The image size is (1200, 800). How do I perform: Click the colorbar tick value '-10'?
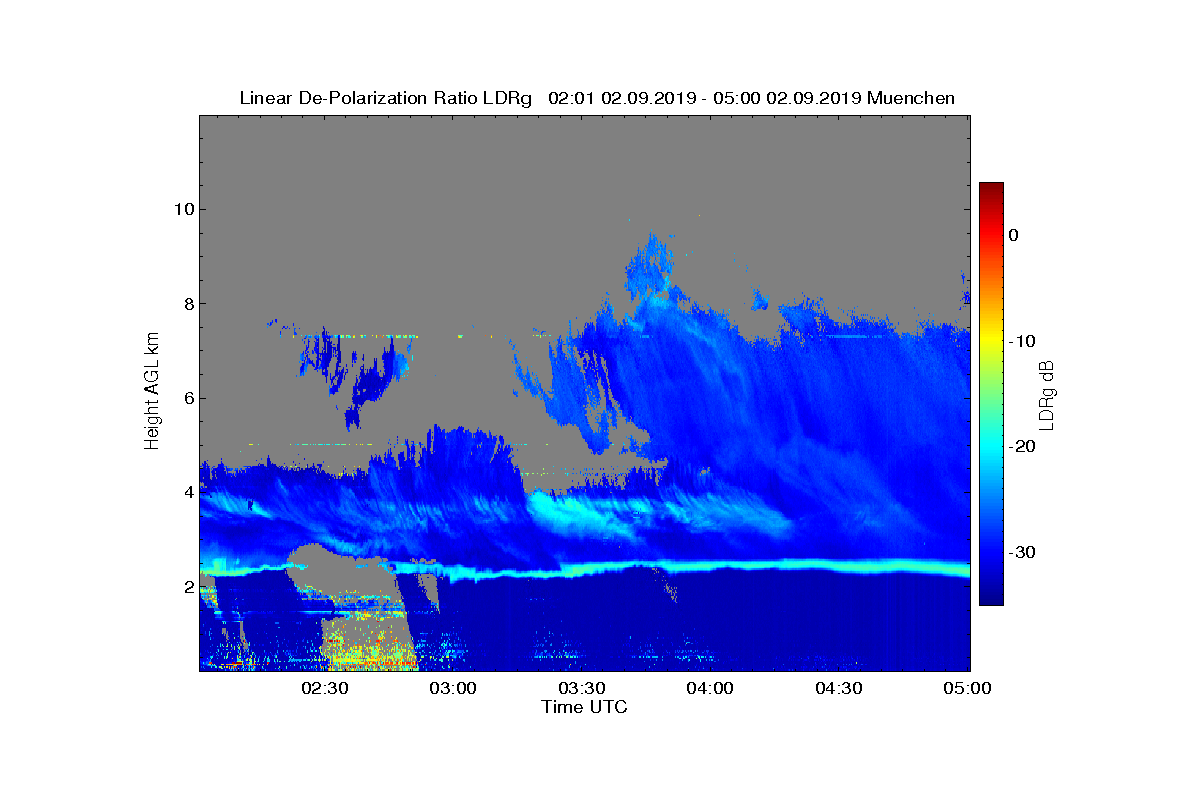pos(1022,341)
